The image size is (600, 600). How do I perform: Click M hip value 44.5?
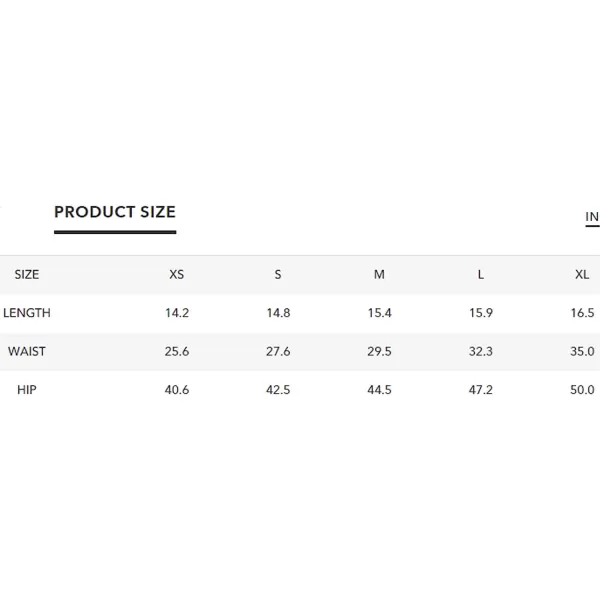point(379,390)
